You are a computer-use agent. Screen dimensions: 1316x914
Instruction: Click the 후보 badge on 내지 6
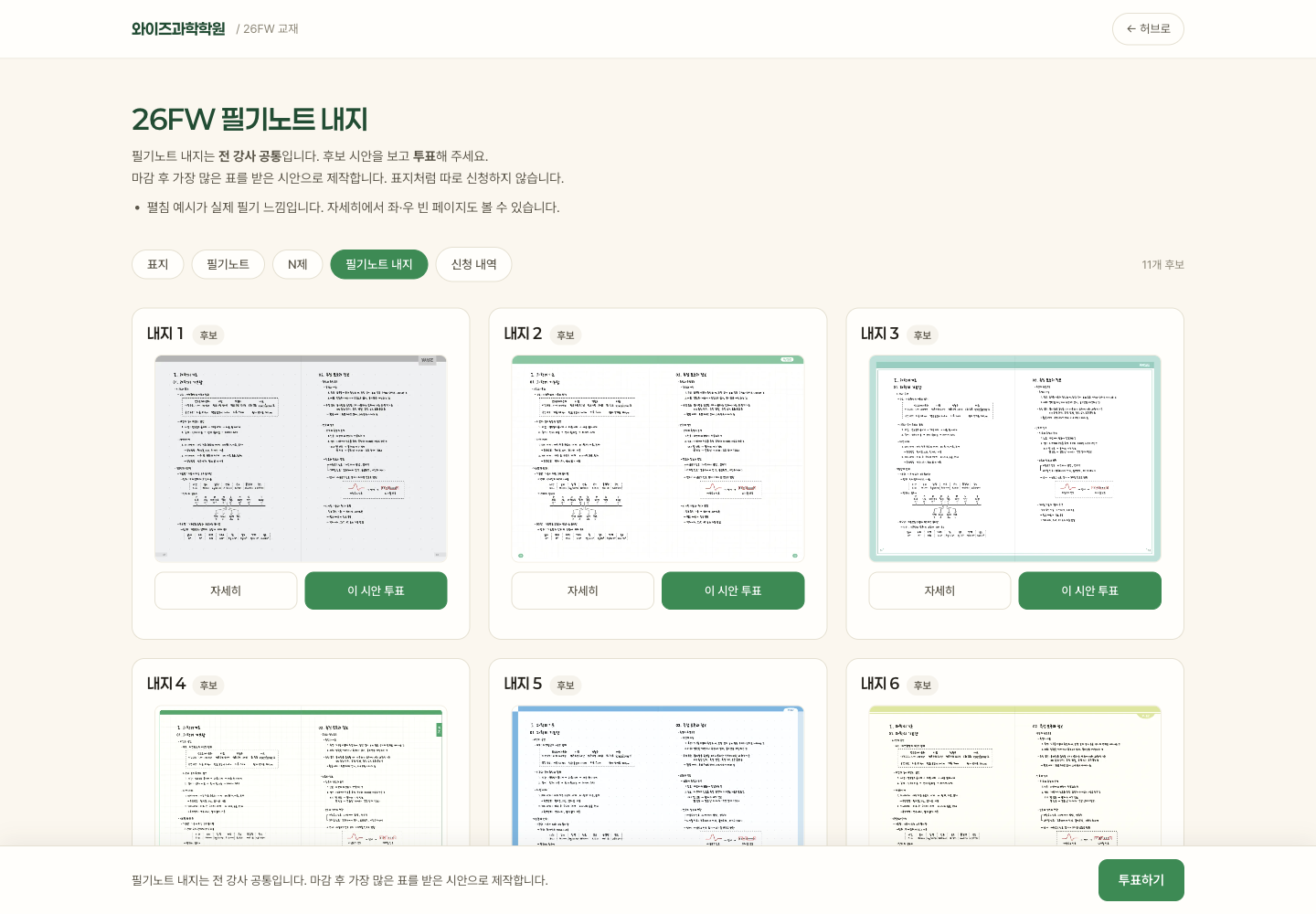tap(922, 685)
